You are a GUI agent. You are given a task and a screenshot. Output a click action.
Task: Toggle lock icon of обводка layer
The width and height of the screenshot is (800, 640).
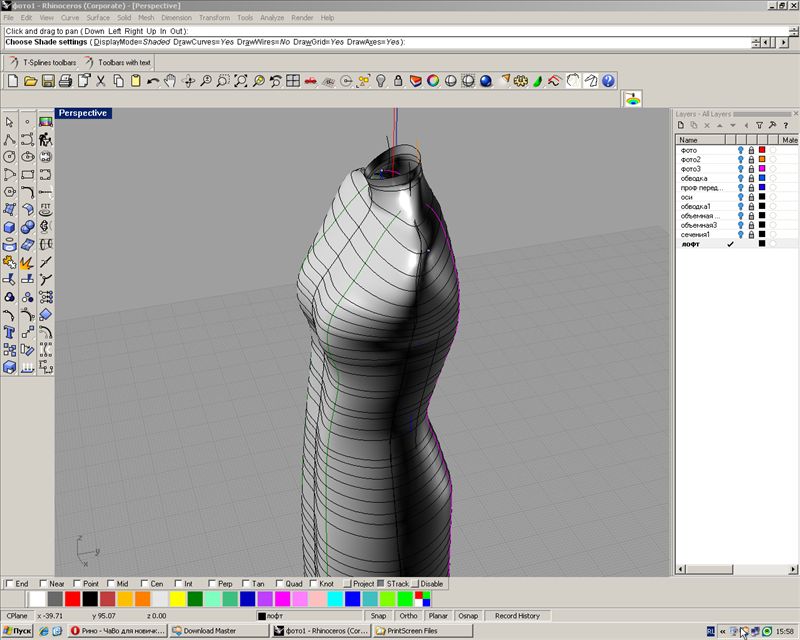751,178
